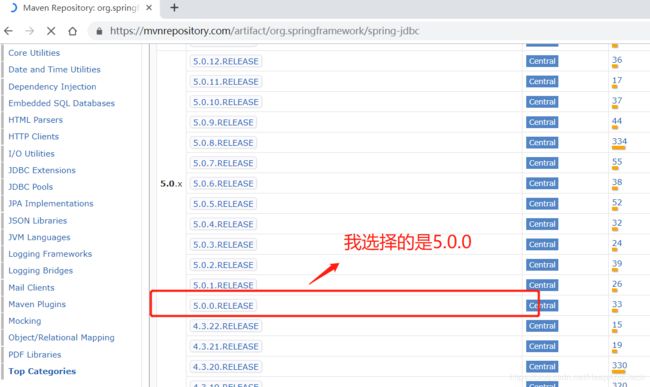Open the Mail Clients category

(32, 287)
